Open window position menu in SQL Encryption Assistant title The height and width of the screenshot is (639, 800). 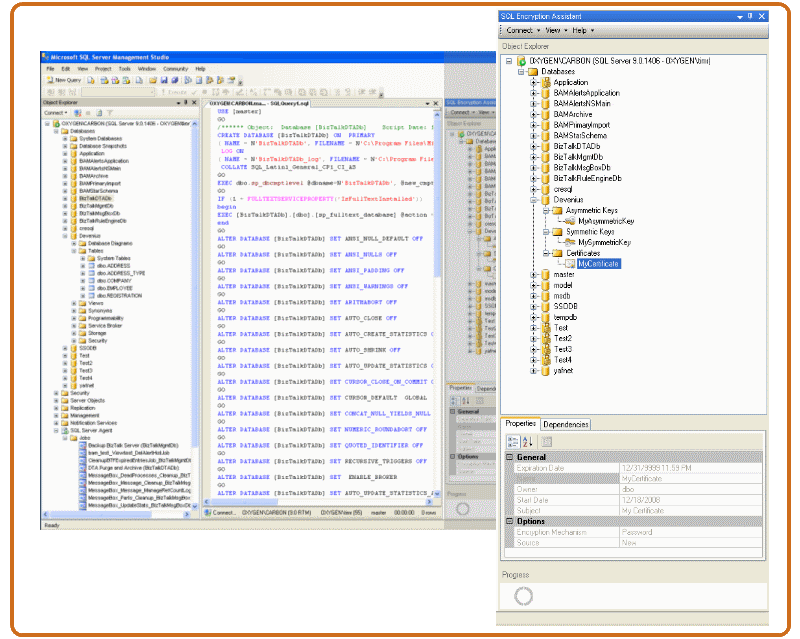740,17
